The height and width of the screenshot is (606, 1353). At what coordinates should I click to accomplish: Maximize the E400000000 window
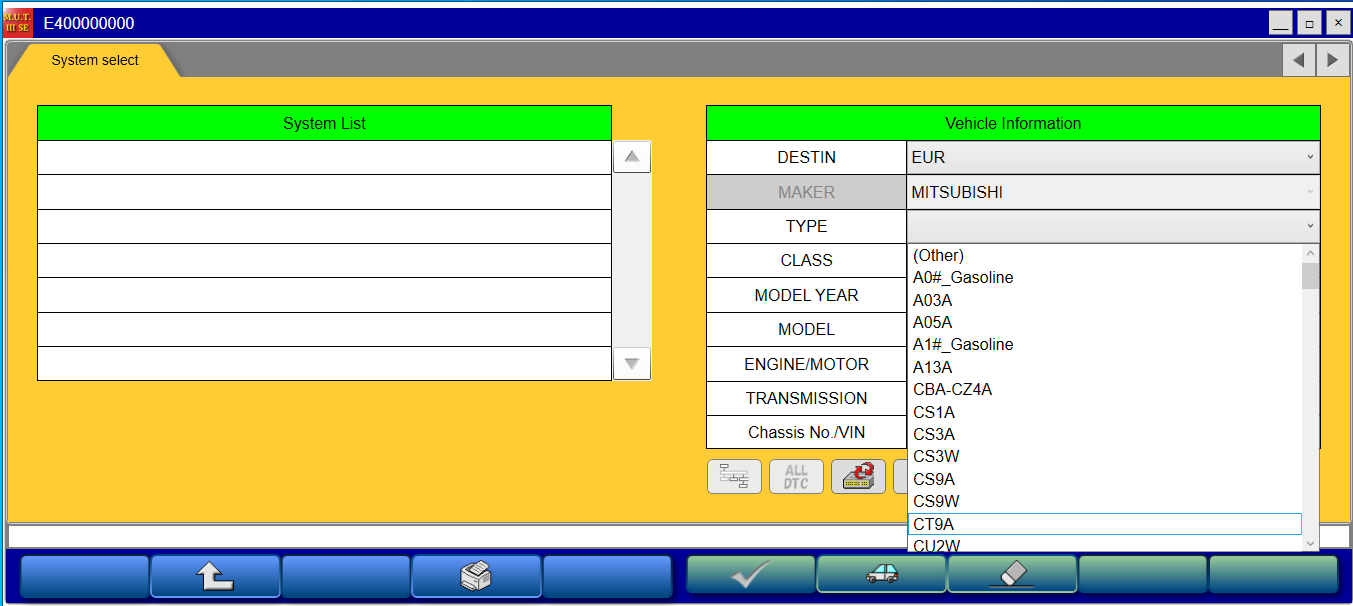(1309, 23)
